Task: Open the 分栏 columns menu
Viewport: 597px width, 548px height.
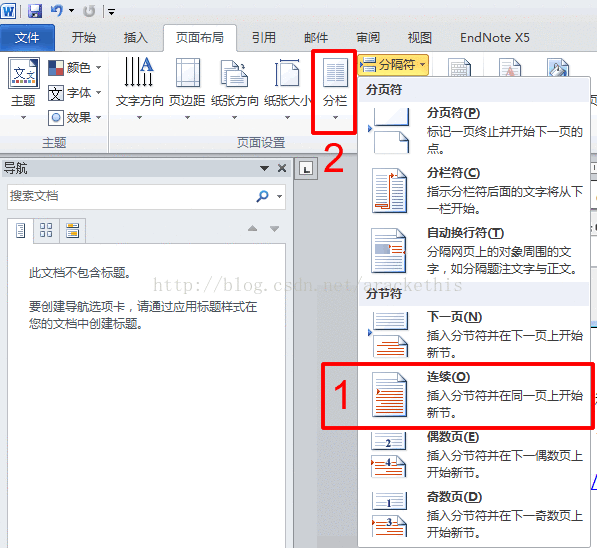Action: pyautogui.click(x=335, y=88)
